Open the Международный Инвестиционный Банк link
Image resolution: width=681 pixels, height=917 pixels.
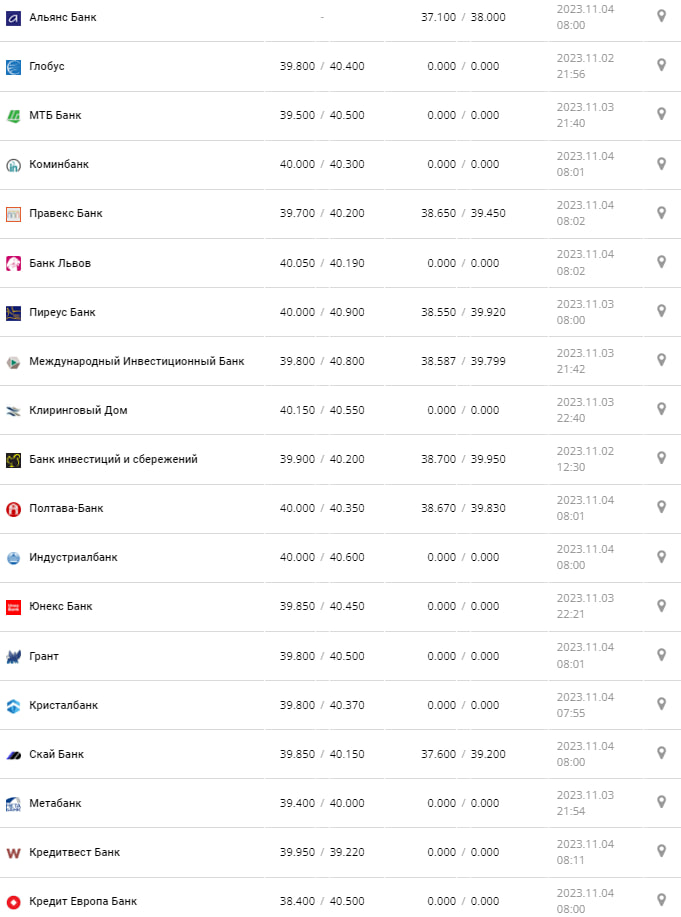136,361
